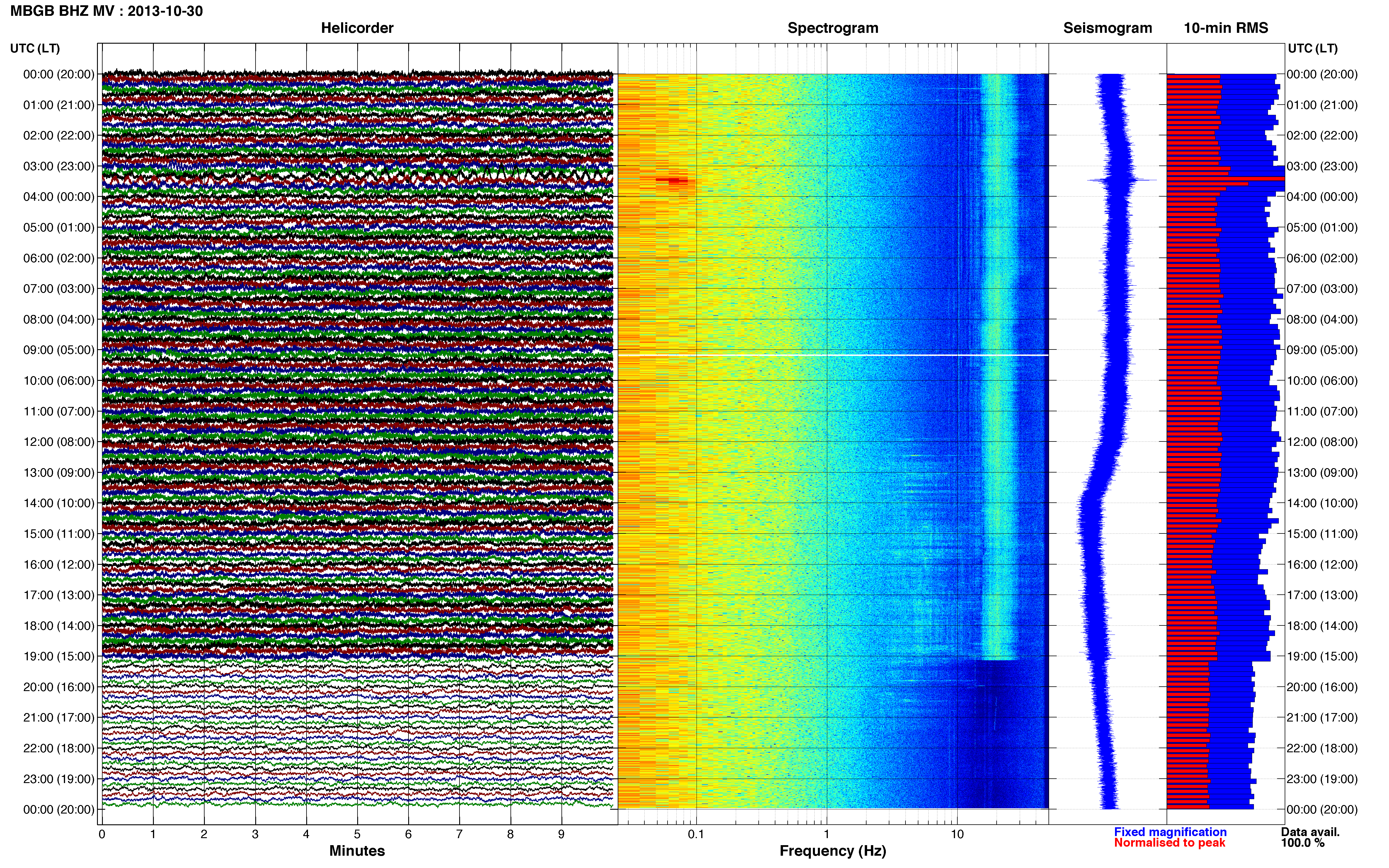Click RMS-side time label 07:00 (03:00)
Viewport: 1389px width, 868px height.
click(1322, 289)
